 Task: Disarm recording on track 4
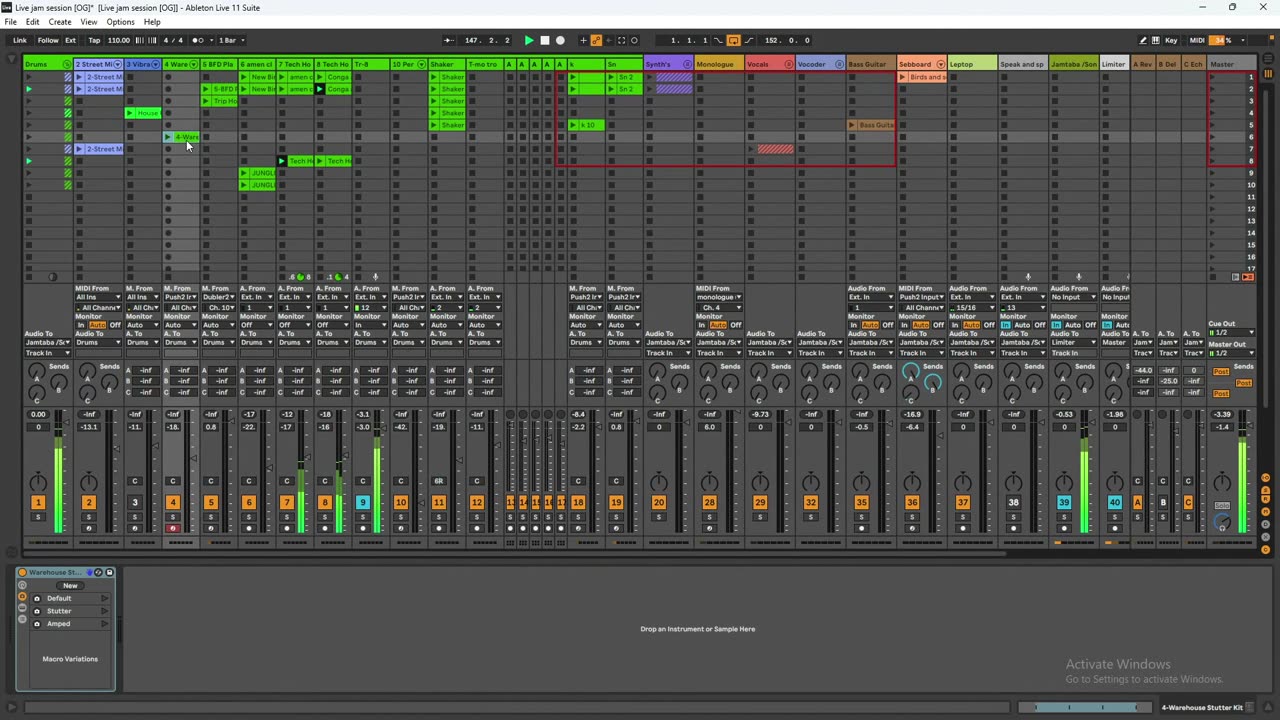tap(173, 528)
